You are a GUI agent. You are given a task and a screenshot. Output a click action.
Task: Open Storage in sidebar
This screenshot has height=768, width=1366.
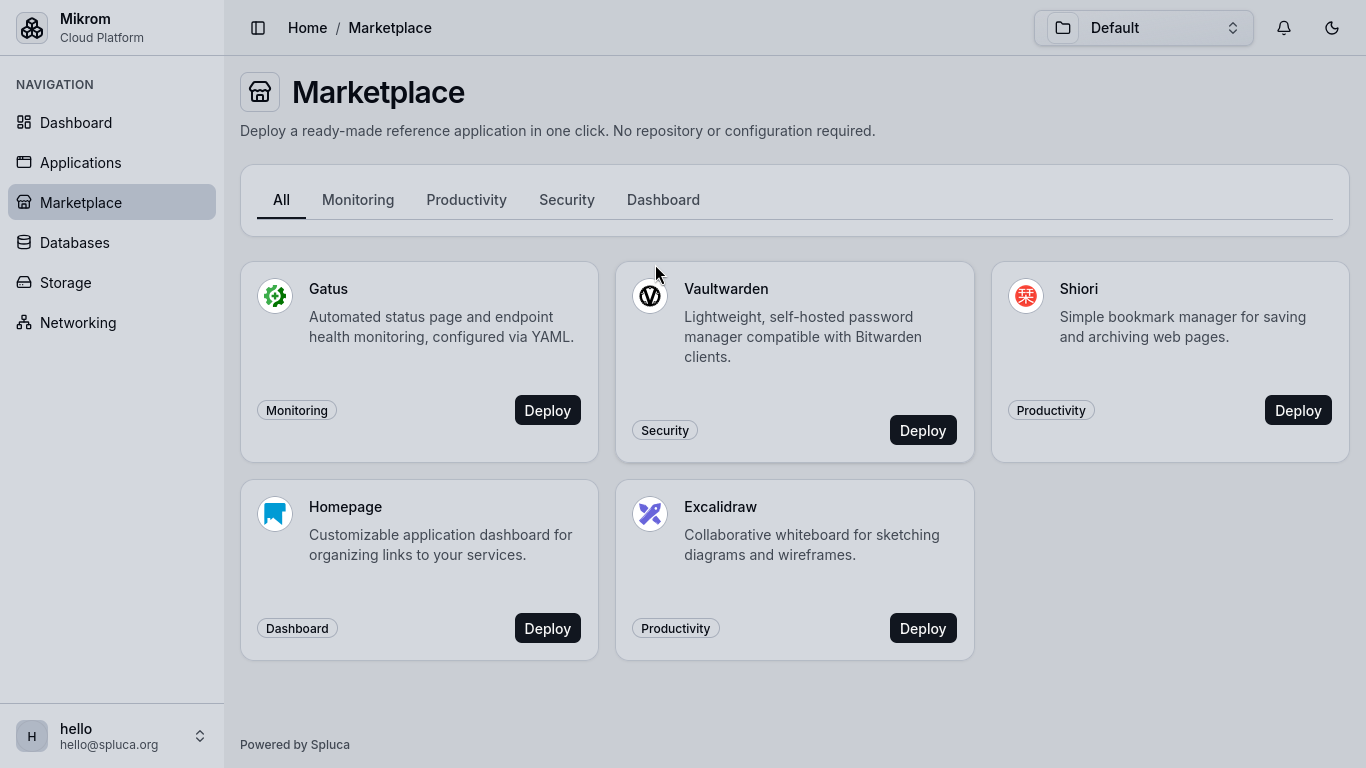112,282
